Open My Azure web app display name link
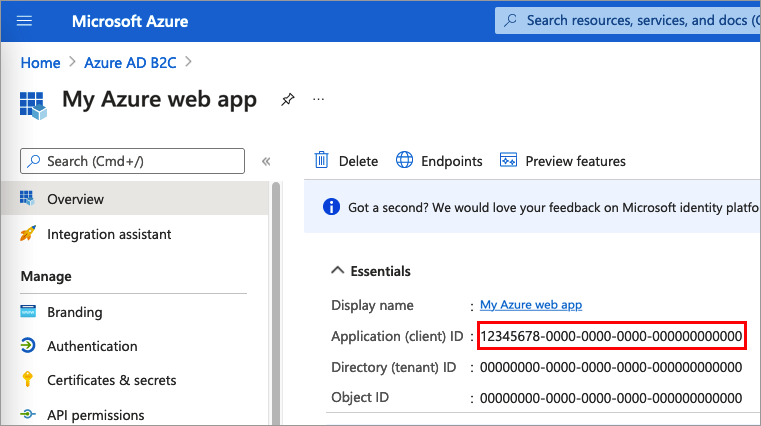This screenshot has width=761, height=426. pos(531,305)
